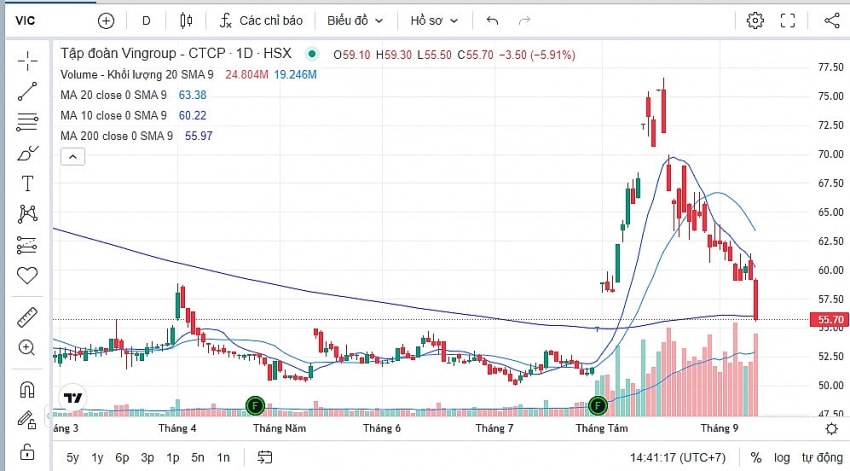Click the 60.22 MA 10 value
Screen dimensions: 850x471
point(192,116)
